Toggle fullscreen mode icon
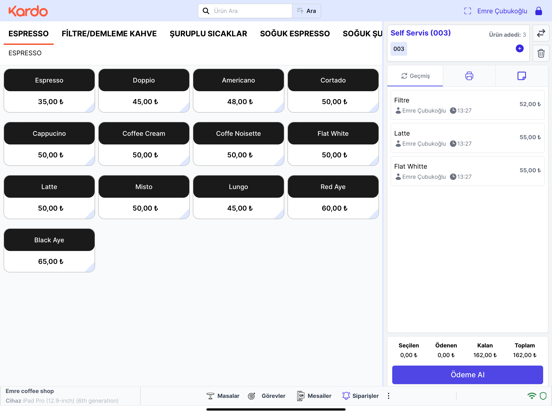The height and width of the screenshot is (414, 552). tap(468, 11)
